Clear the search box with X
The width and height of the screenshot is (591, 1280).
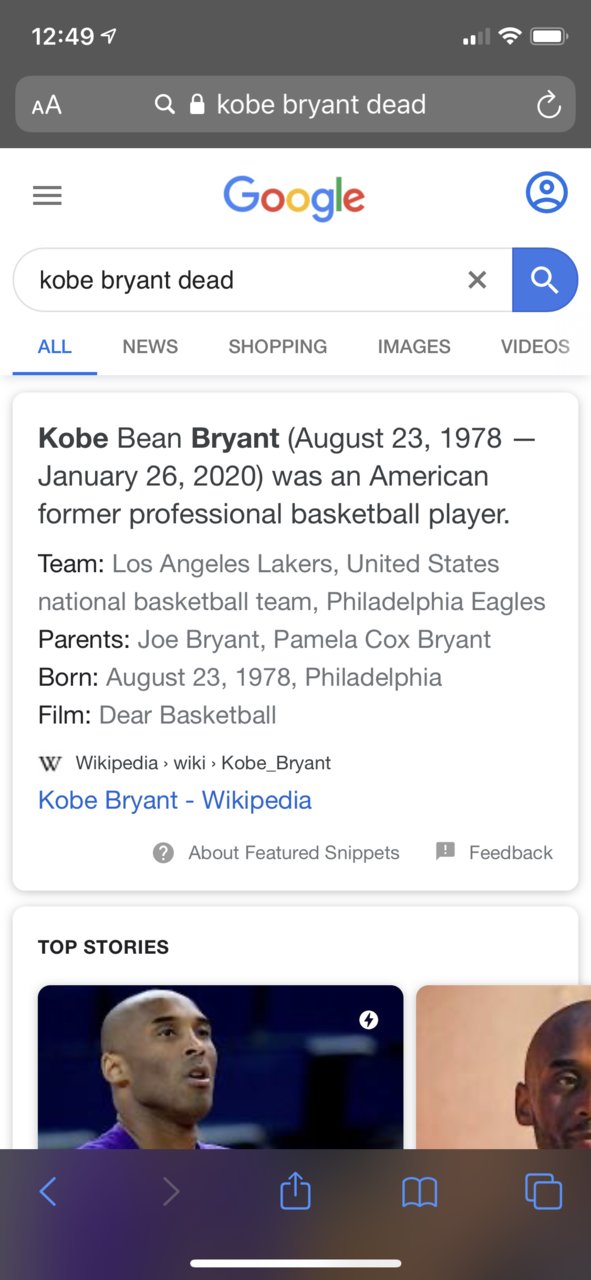click(477, 280)
